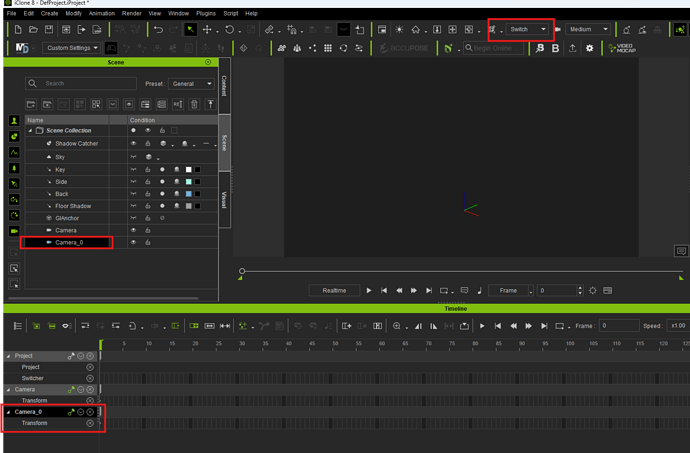Open the settings gear next to export
This screenshot has height=453, width=690.
point(590,48)
